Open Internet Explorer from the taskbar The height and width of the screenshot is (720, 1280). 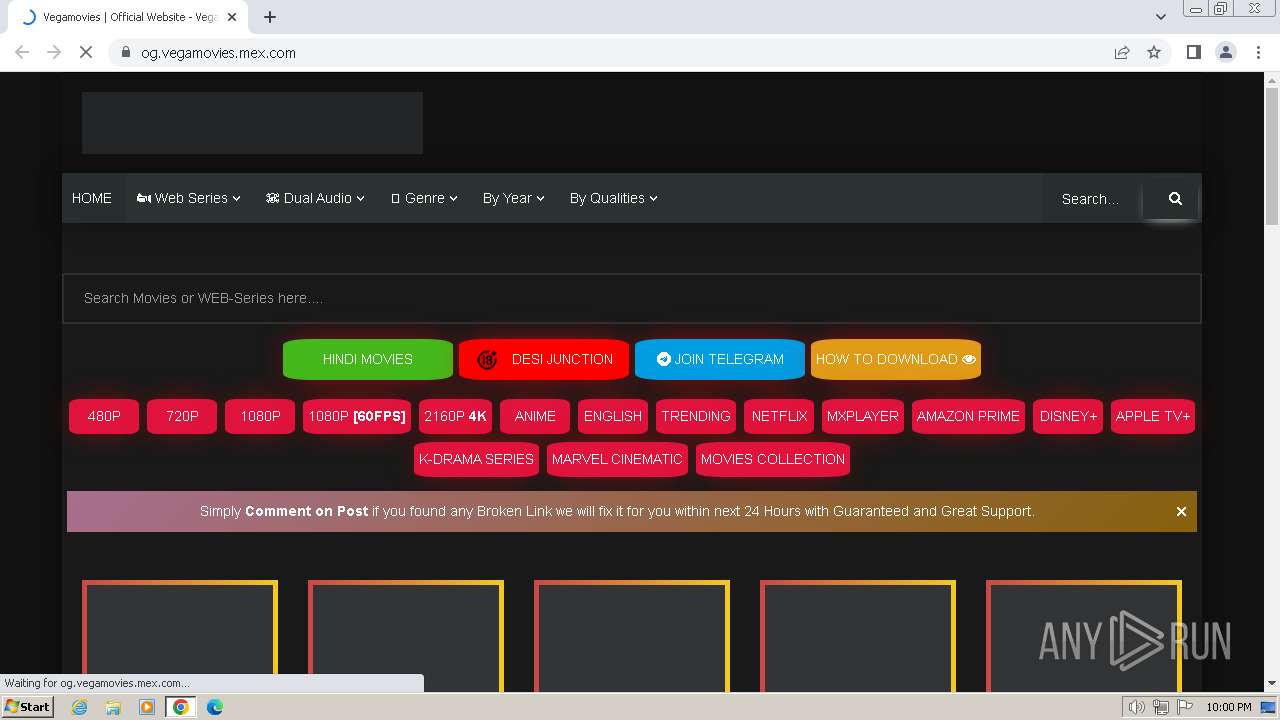(x=80, y=707)
